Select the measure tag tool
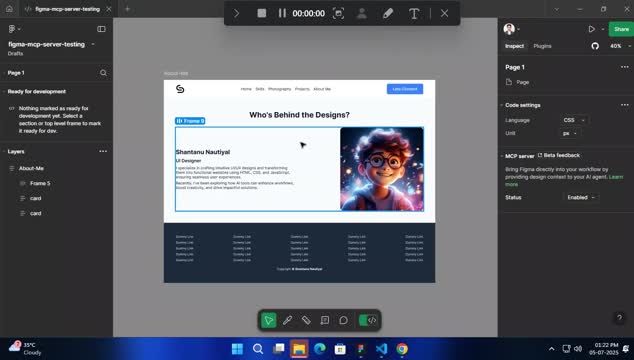This screenshot has height=360, width=634. [306, 320]
